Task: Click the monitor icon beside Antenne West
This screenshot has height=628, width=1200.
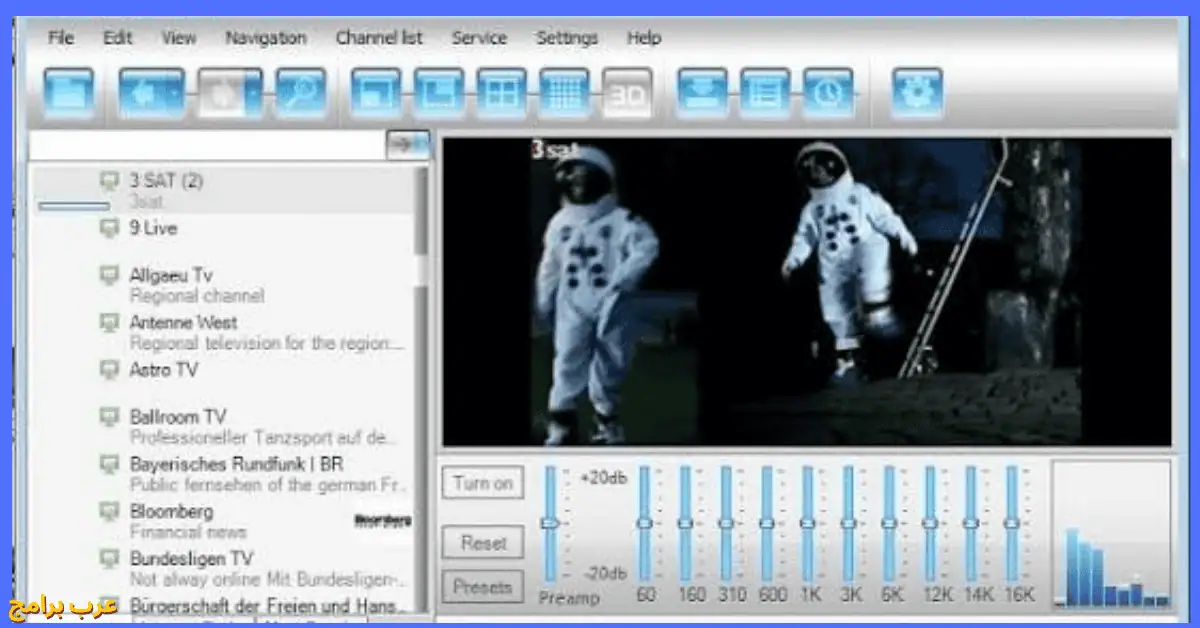Action: coord(110,322)
